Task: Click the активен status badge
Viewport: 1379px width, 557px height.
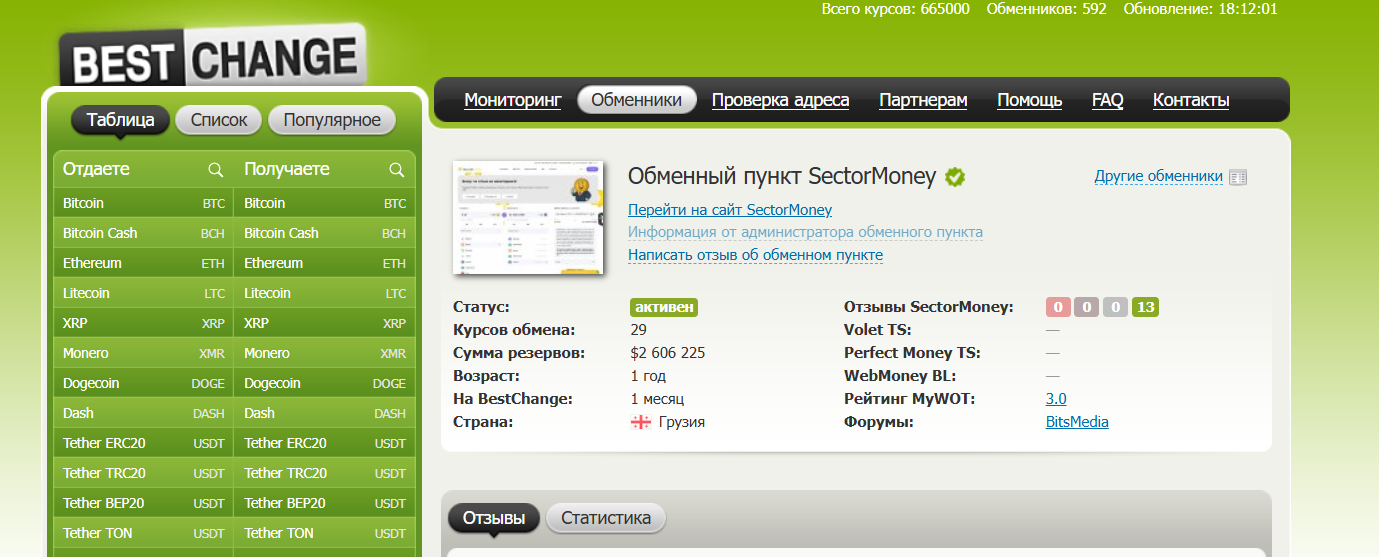Action: point(664,307)
